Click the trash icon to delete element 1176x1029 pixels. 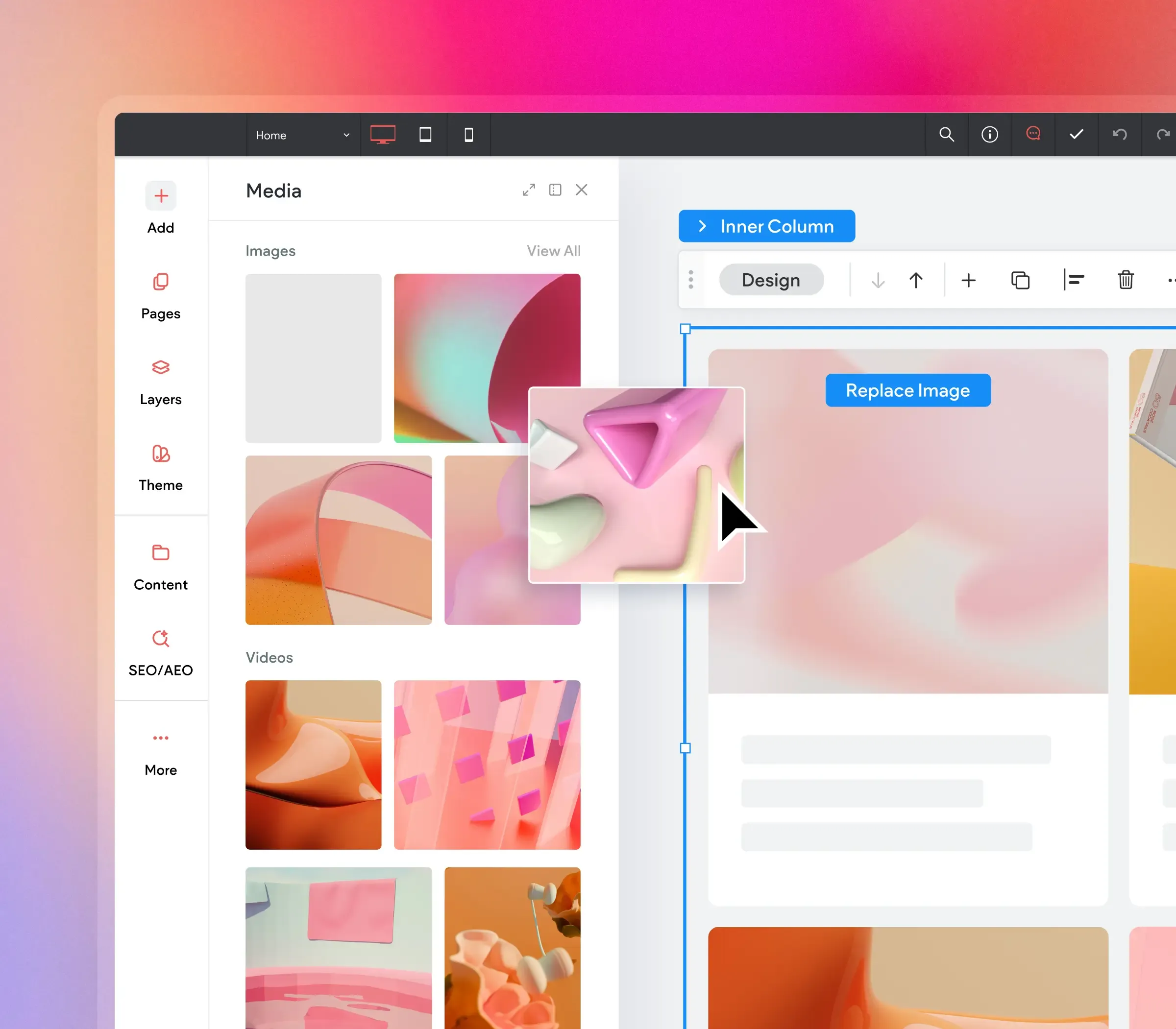(x=1126, y=280)
